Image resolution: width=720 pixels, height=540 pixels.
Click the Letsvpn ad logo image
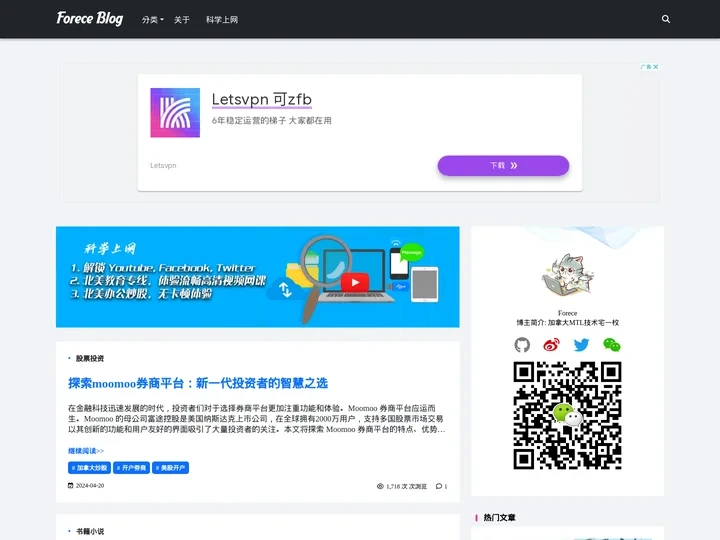point(175,112)
